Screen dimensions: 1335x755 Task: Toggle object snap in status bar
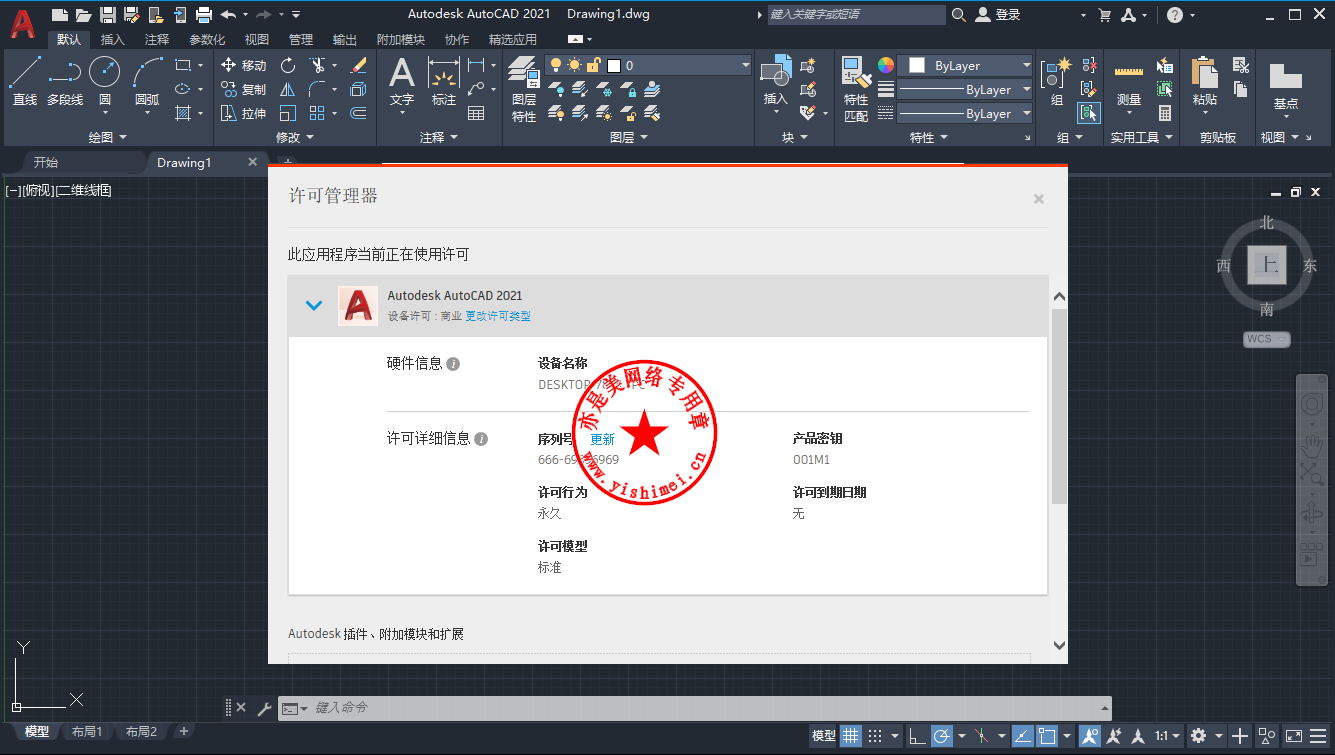(x=1047, y=736)
